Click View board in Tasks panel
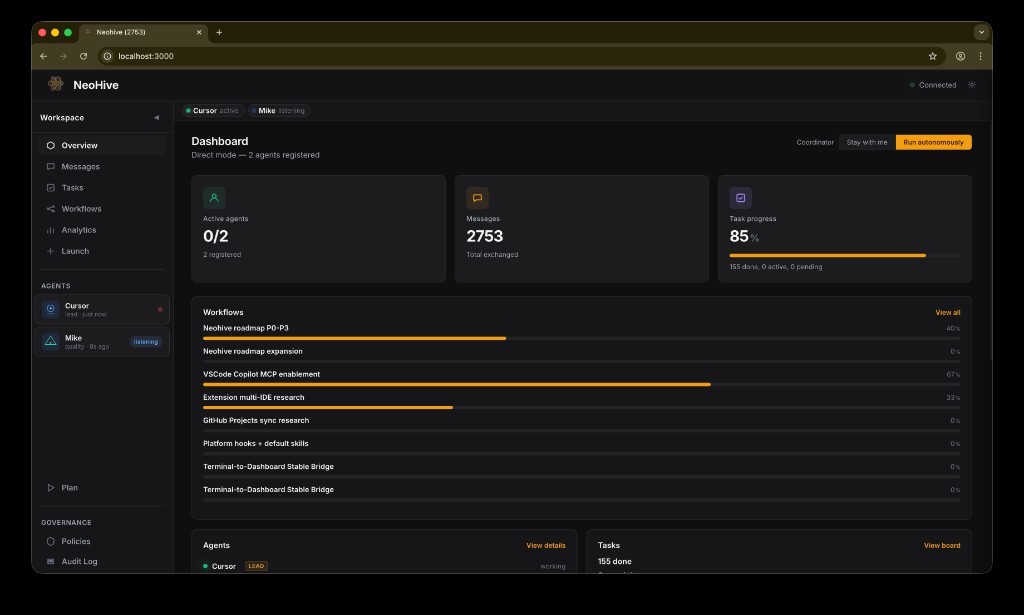Image resolution: width=1024 pixels, height=615 pixels. pyautogui.click(x=942, y=545)
